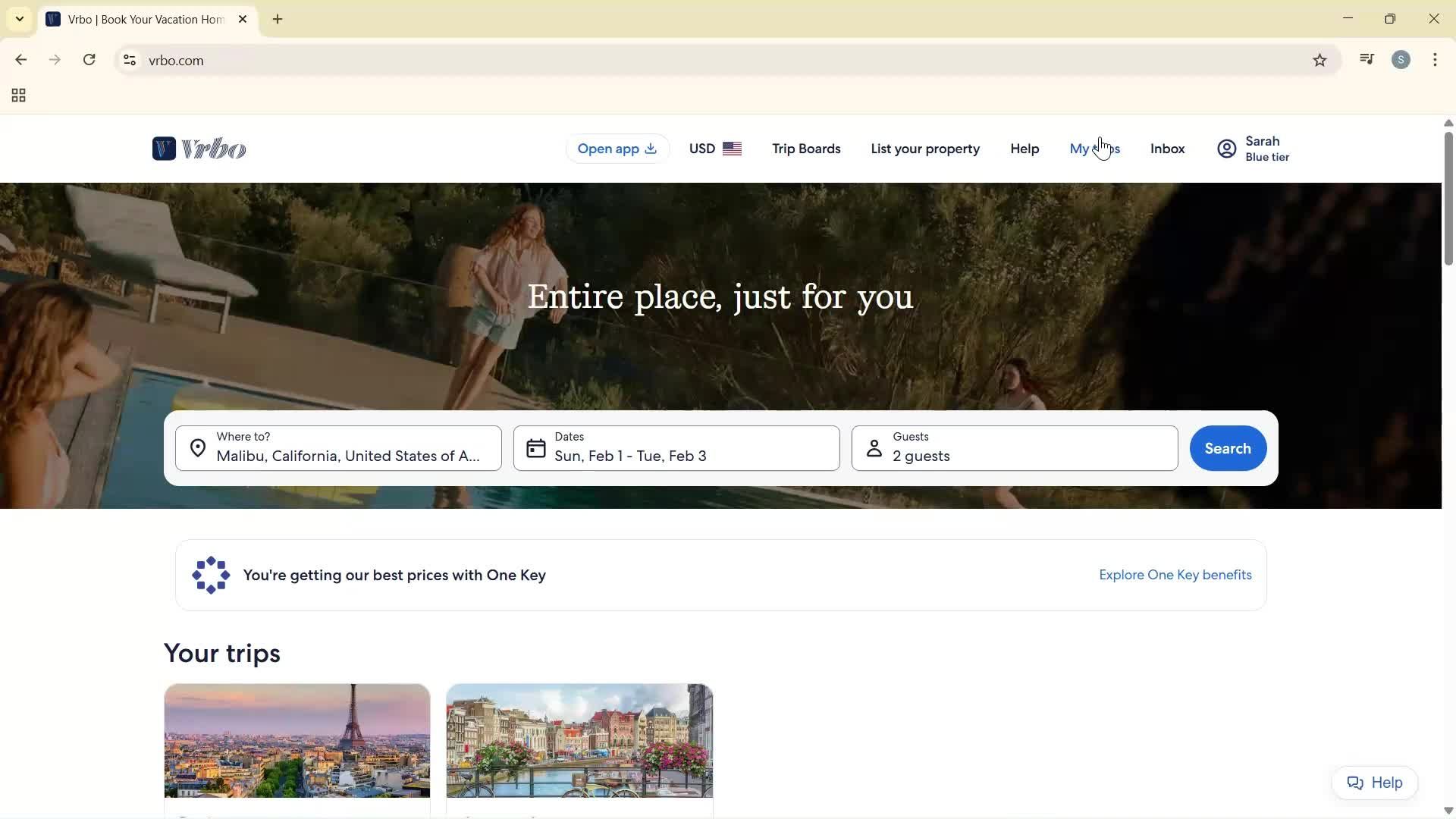Open the browser media controls icon
This screenshot has height=819, width=1456.
[1367, 59]
